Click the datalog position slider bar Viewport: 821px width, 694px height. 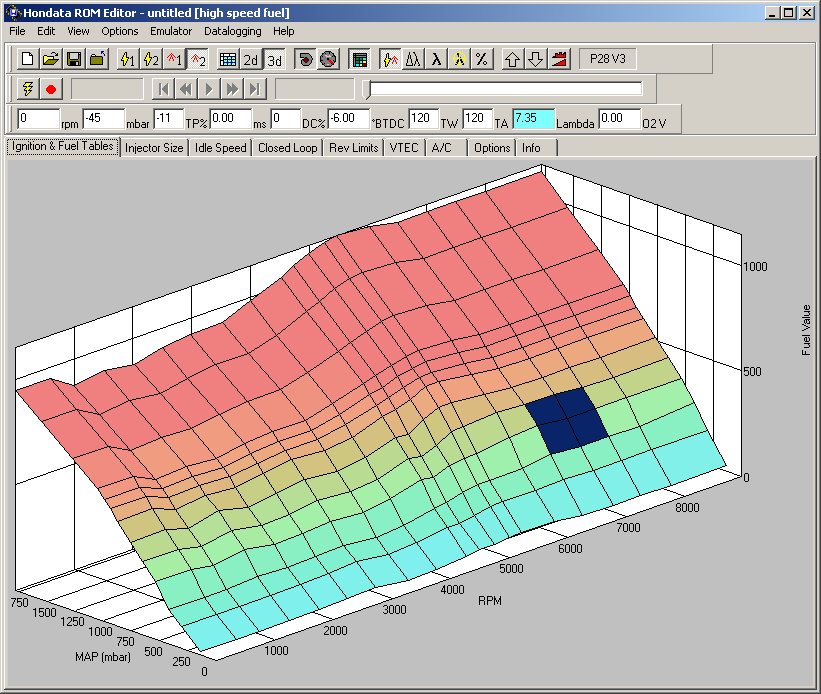(504, 89)
